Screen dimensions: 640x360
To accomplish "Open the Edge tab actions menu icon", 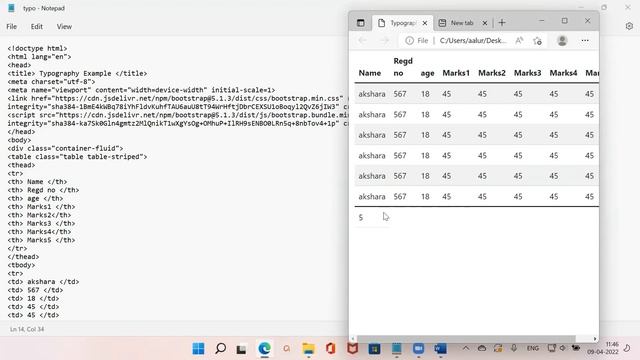I will [360, 23].
